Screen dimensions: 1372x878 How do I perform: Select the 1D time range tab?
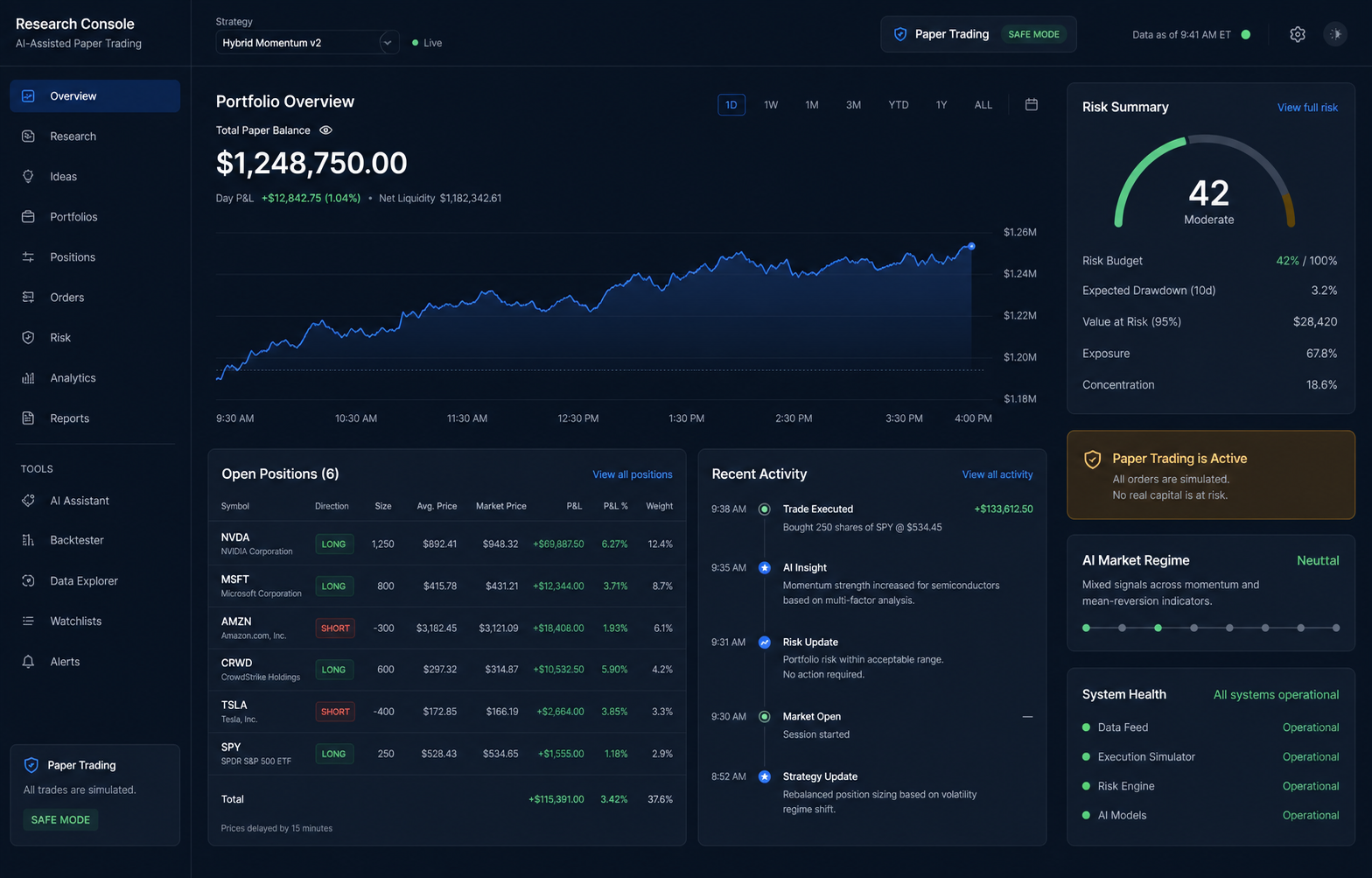click(731, 105)
